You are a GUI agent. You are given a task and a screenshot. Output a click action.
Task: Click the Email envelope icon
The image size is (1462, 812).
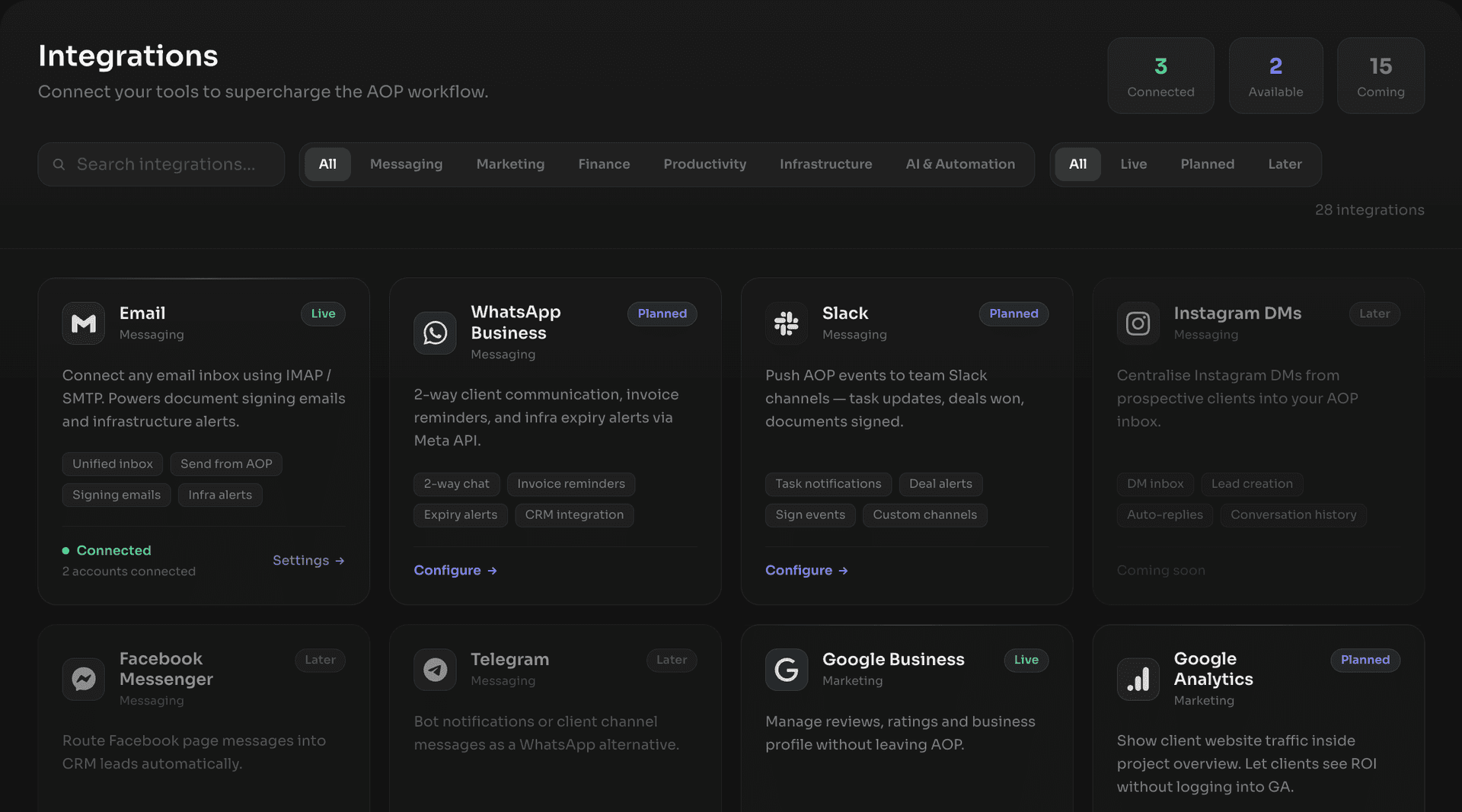click(x=83, y=323)
